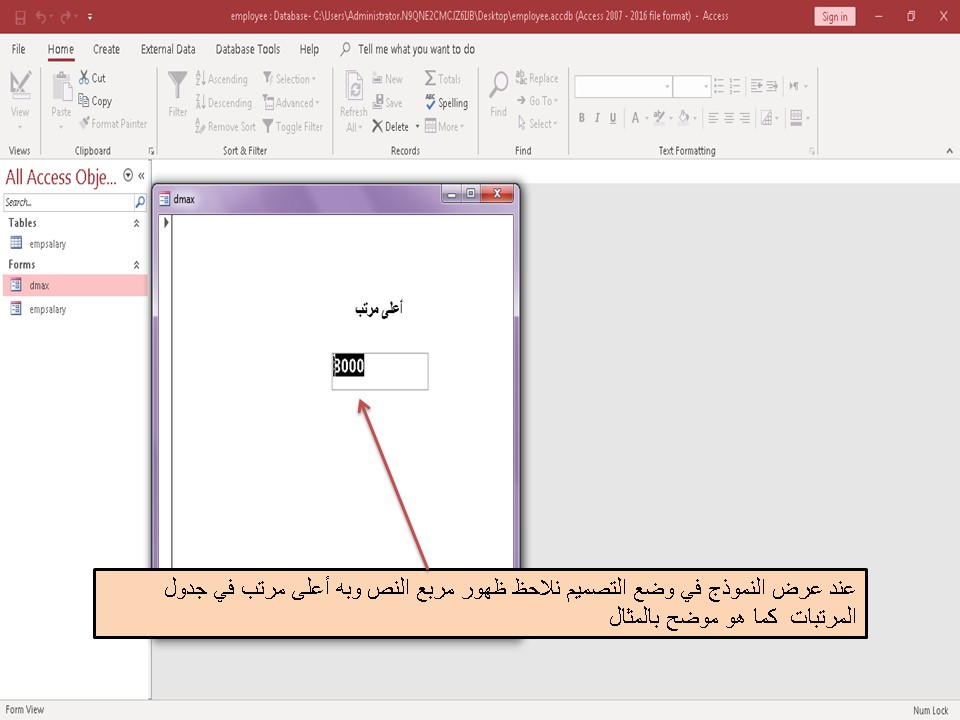The height and width of the screenshot is (720, 960).
Task: Click Replace in the Find group
Action: pos(539,78)
